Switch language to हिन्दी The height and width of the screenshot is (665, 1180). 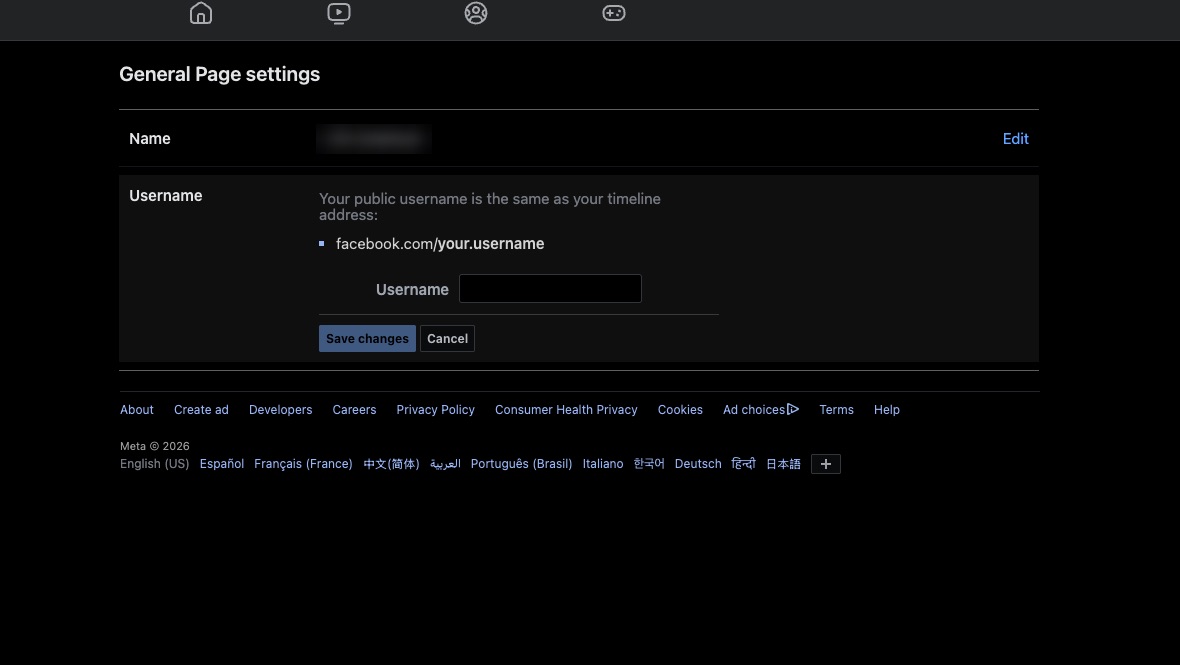click(x=744, y=463)
